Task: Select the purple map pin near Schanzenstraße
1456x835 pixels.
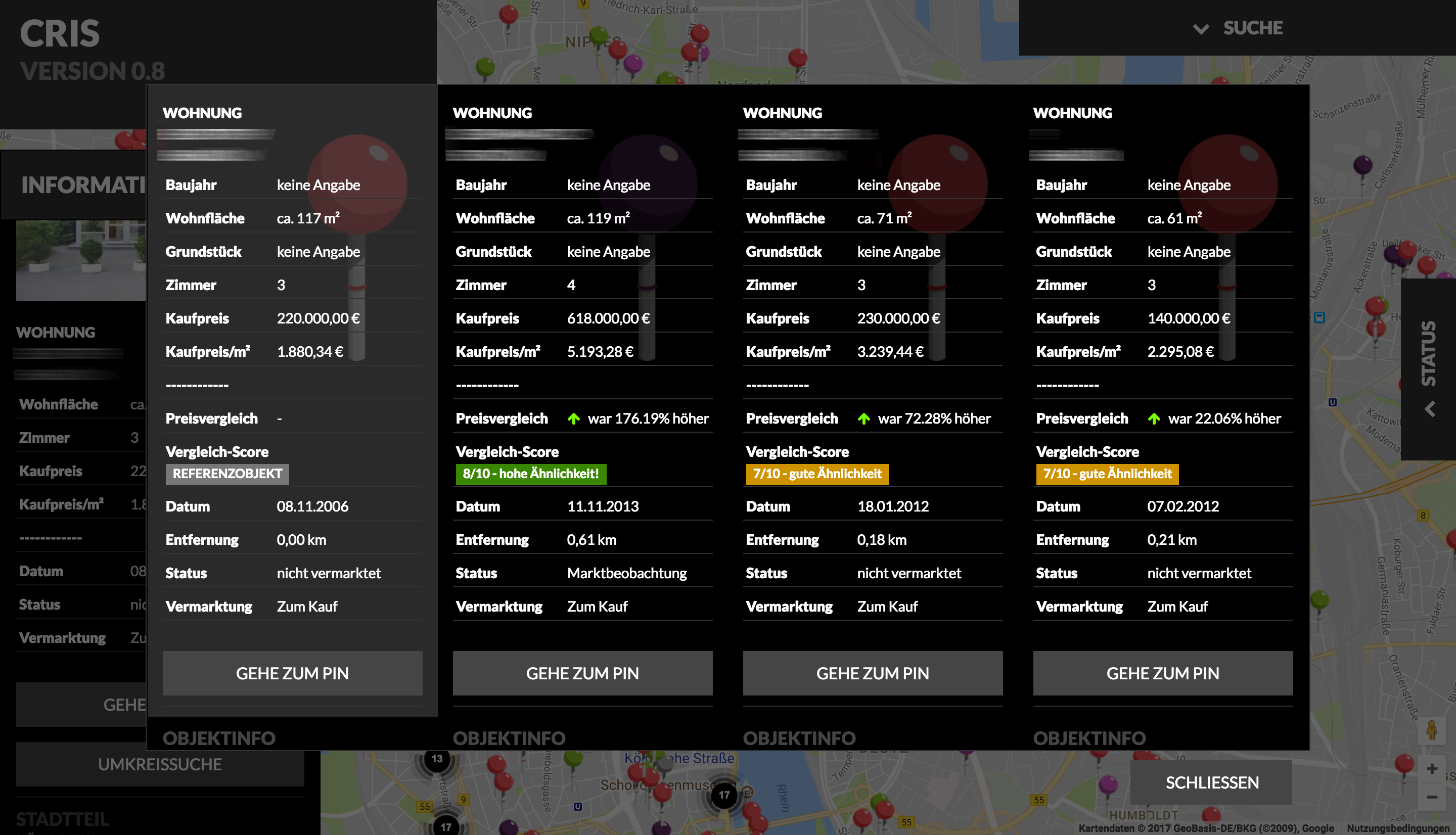Action: tap(1362, 165)
